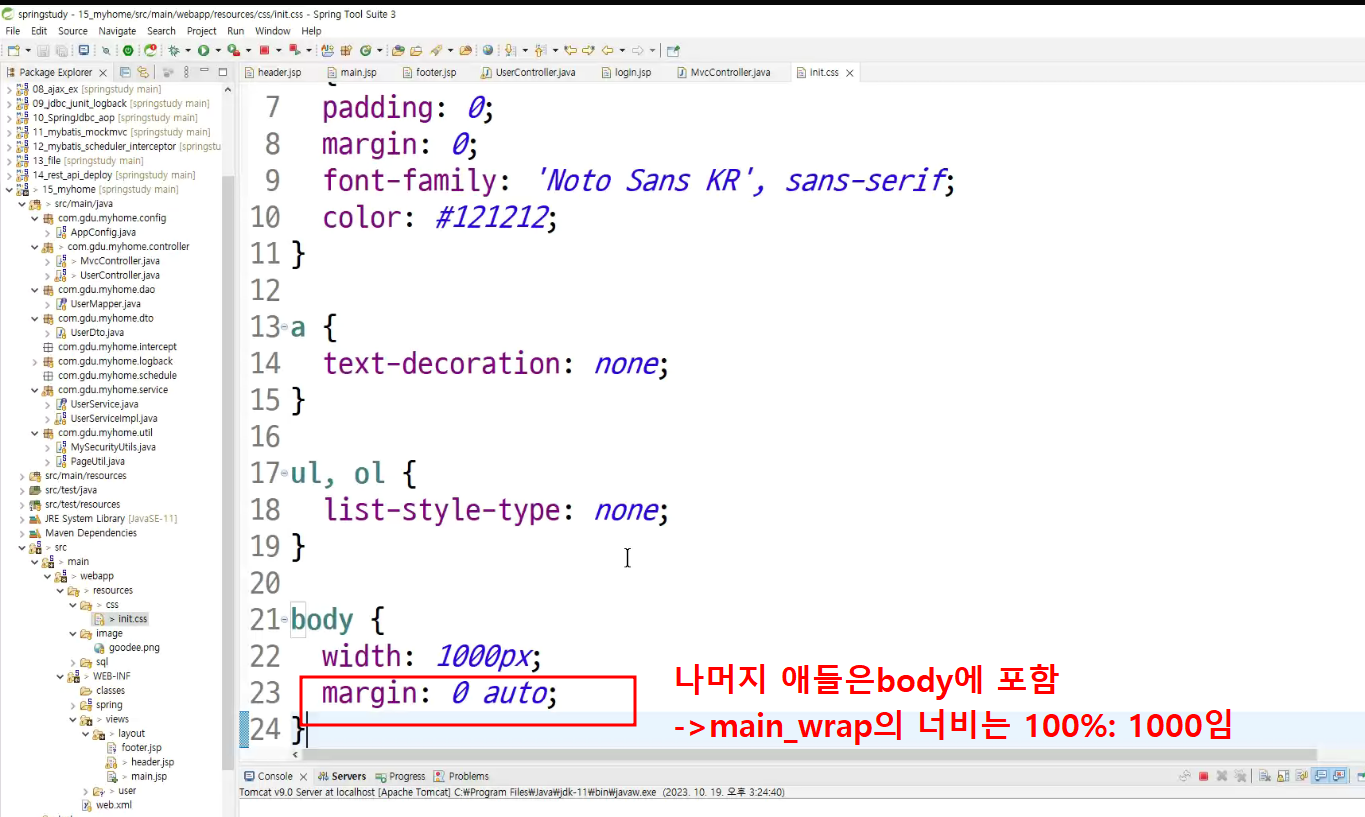
Task: Click the red Stop toolbar icon
Action: (x=264, y=50)
